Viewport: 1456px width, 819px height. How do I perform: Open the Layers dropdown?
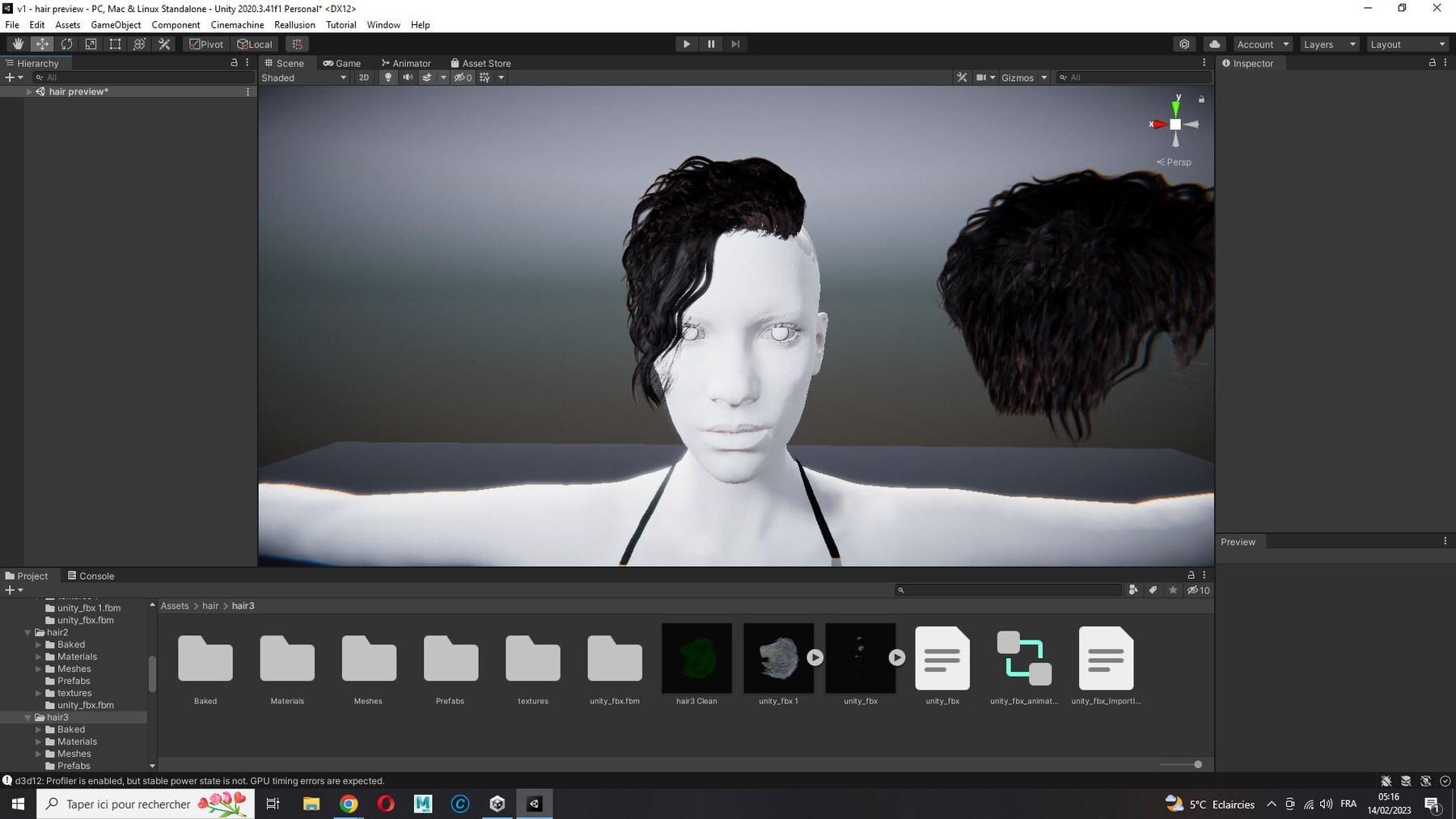click(x=1329, y=44)
